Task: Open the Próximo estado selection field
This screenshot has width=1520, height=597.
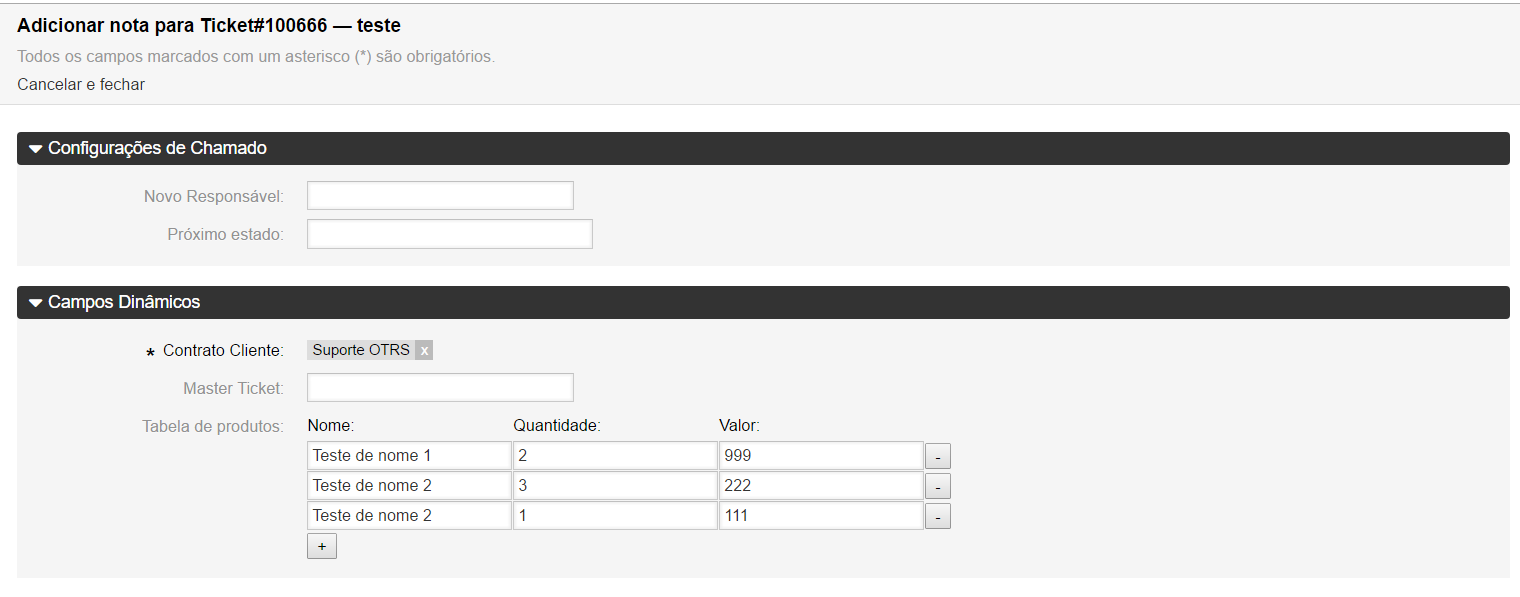Action: point(449,233)
